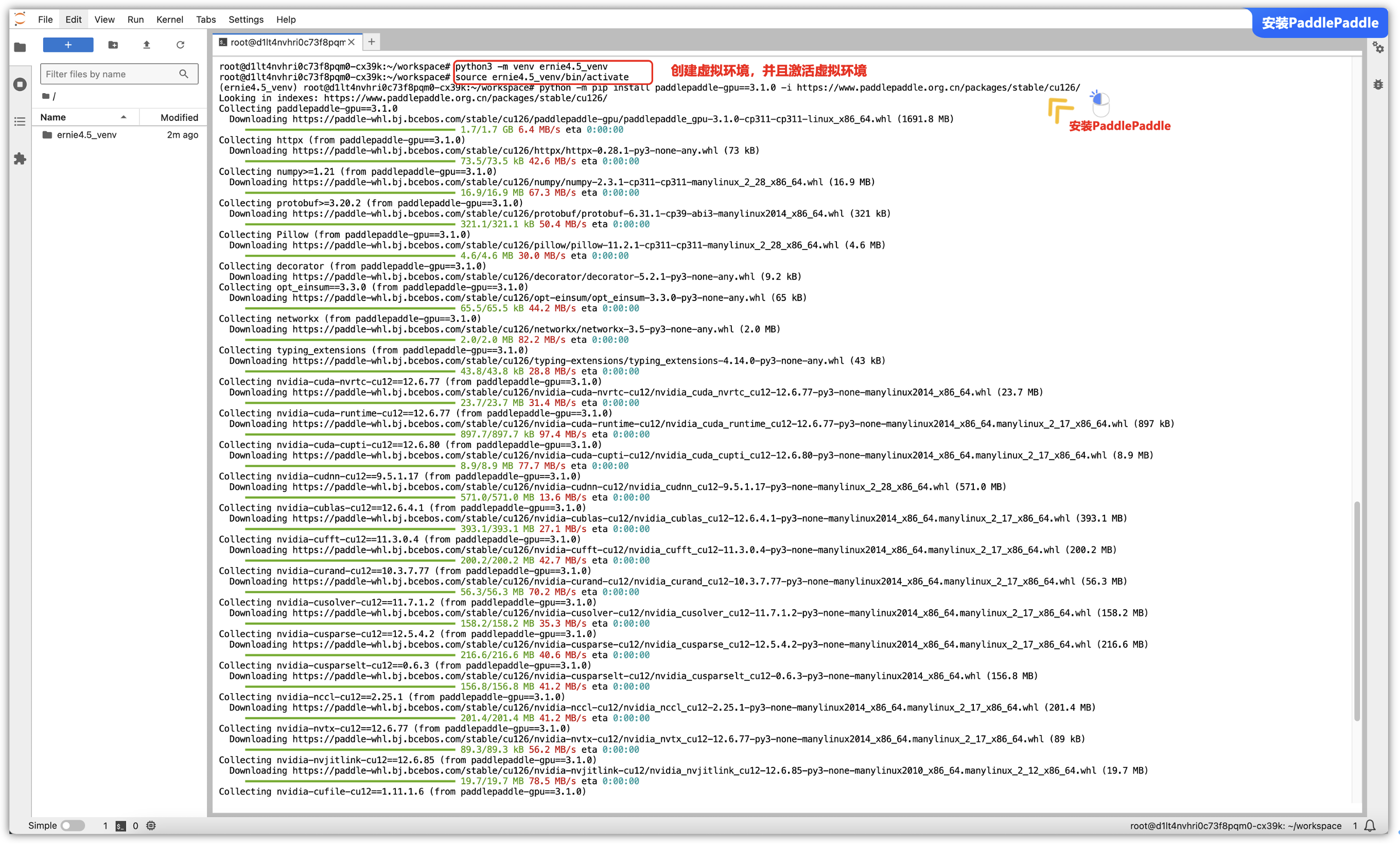The image size is (1400, 845).
Task: Click the search magnifier in filter box
Action: coord(184,74)
